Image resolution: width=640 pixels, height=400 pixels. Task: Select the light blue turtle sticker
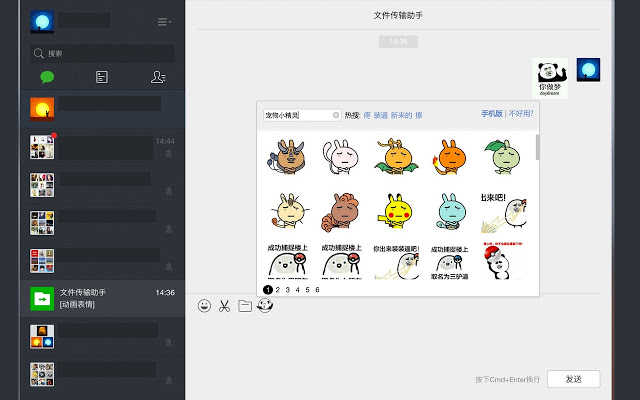(x=451, y=211)
